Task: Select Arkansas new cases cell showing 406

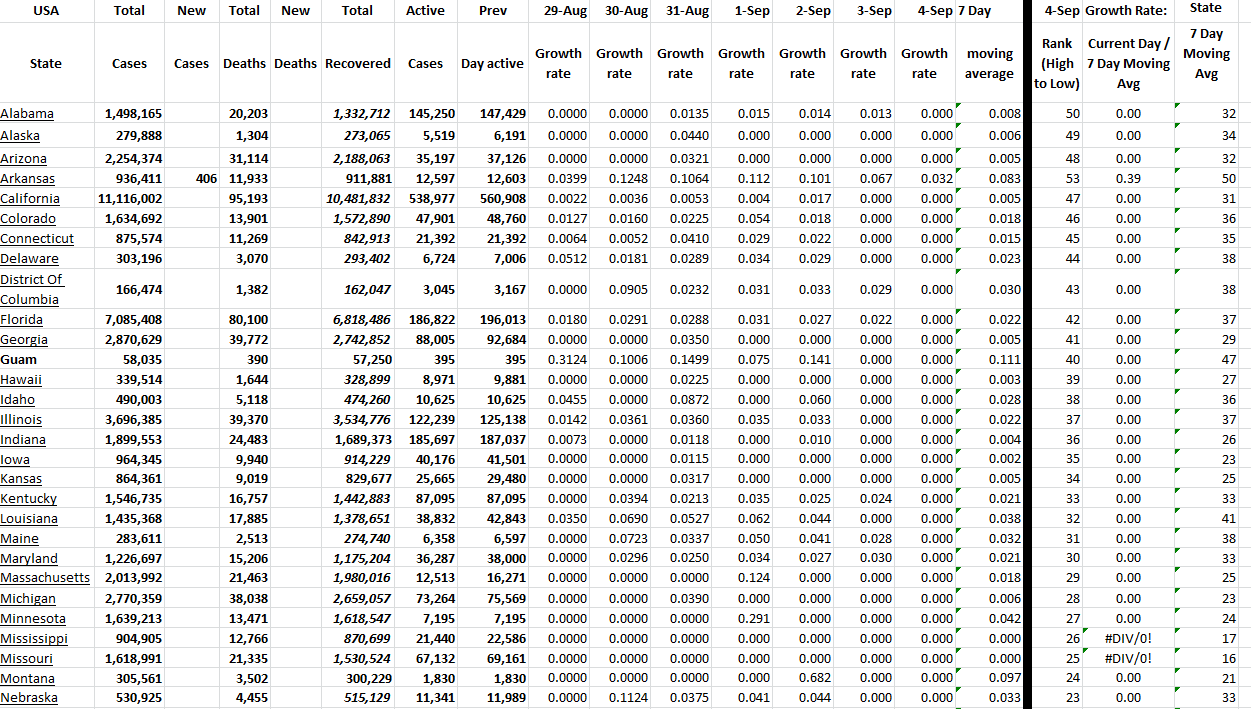Action: (191, 179)
